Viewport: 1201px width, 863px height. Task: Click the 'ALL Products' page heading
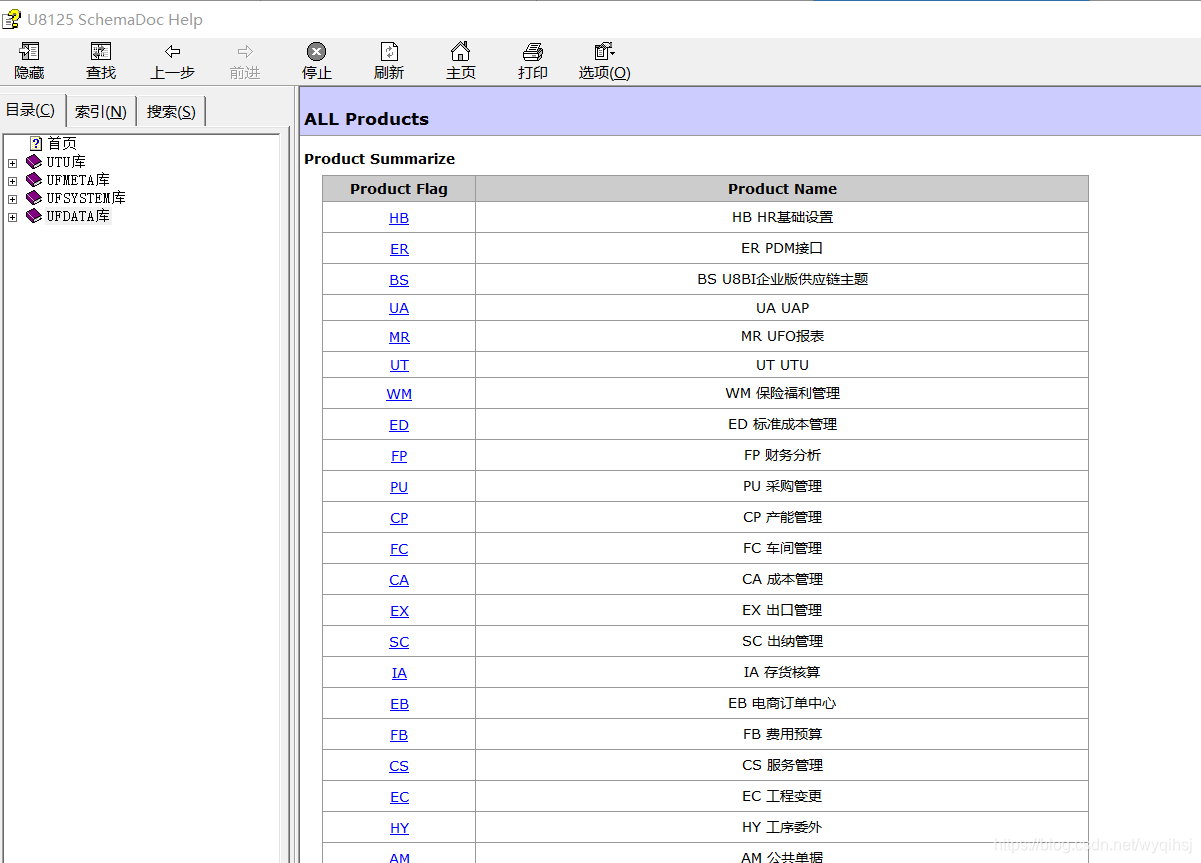coord(366,119)
